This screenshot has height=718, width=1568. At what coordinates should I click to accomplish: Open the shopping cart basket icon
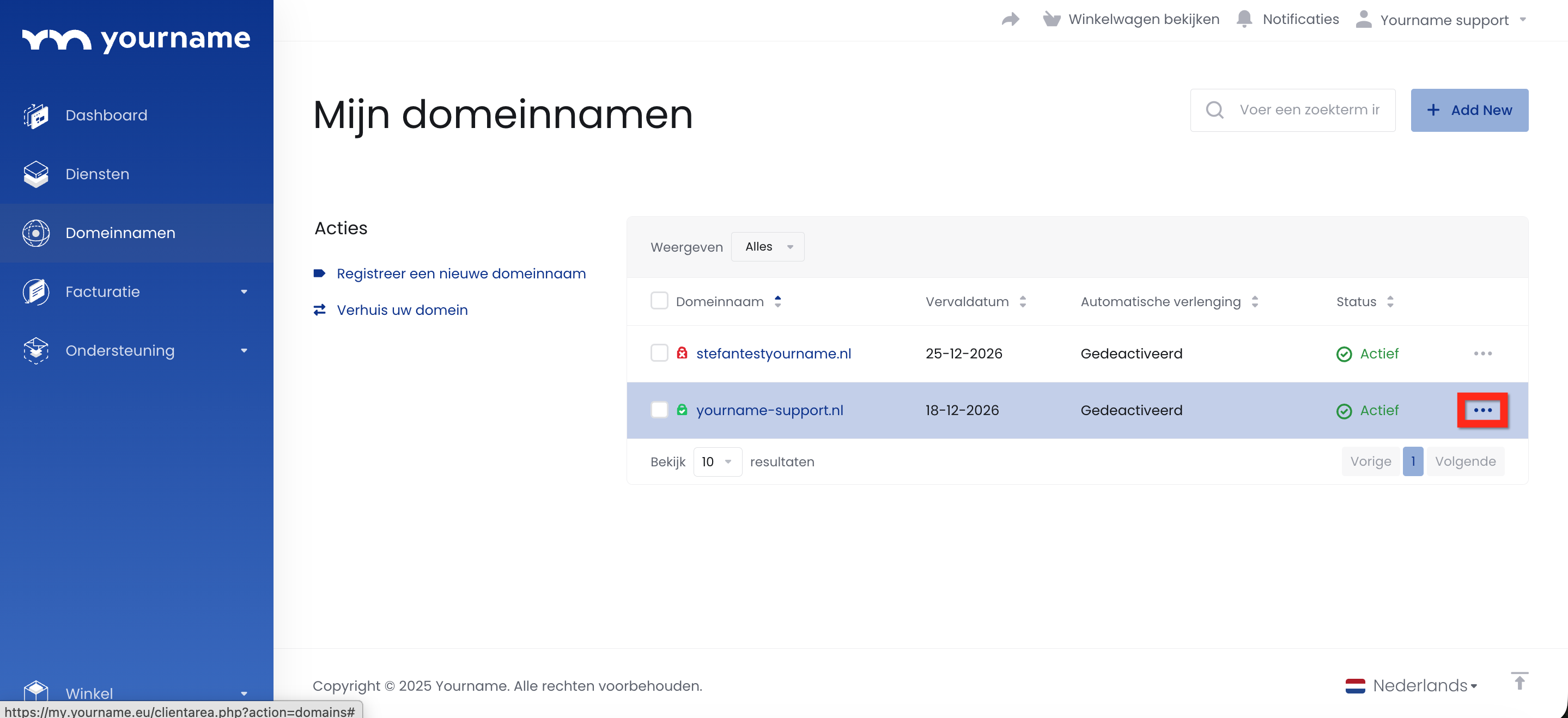coord(1051,20)
